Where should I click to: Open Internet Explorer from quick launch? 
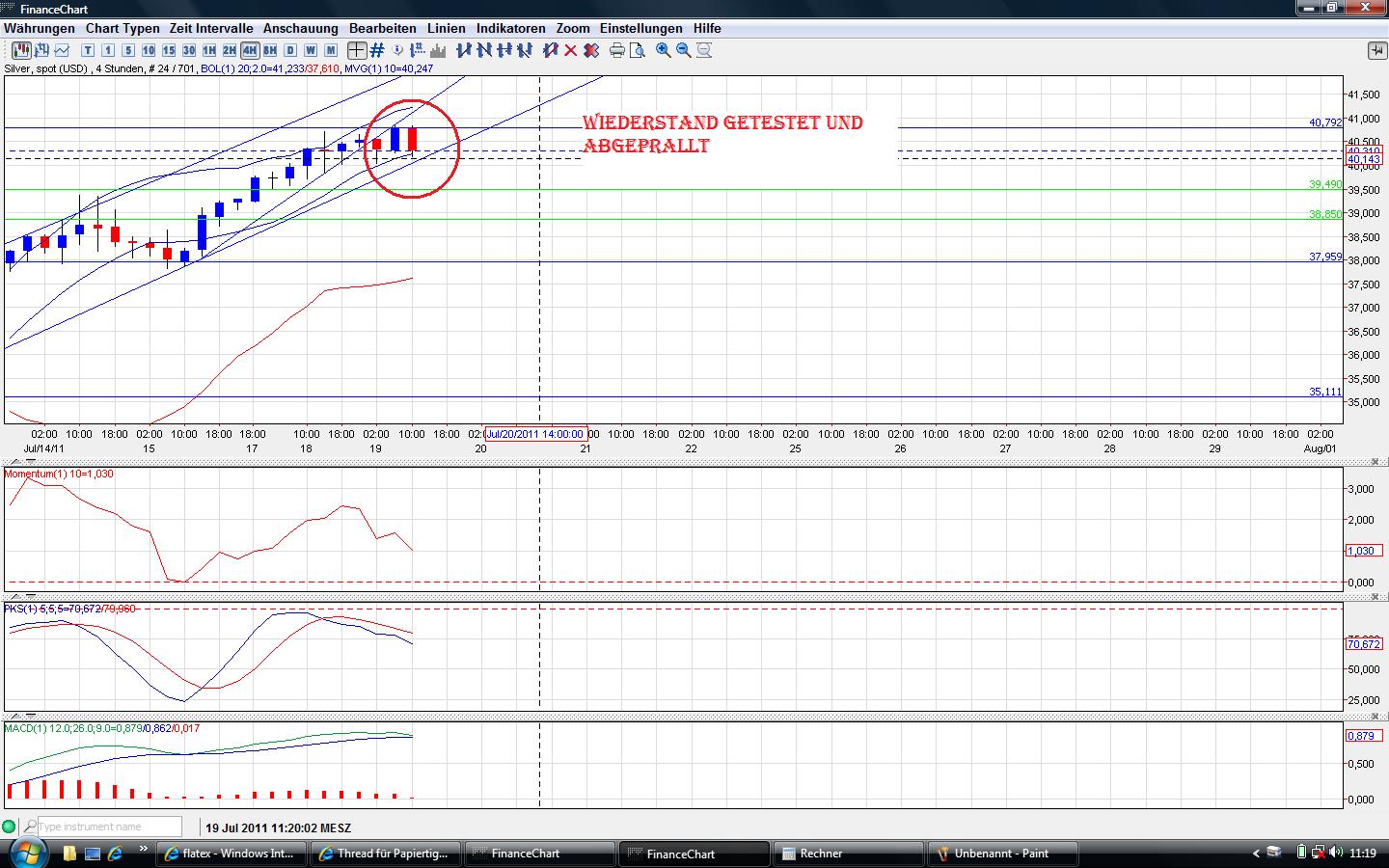click(116, 854)
